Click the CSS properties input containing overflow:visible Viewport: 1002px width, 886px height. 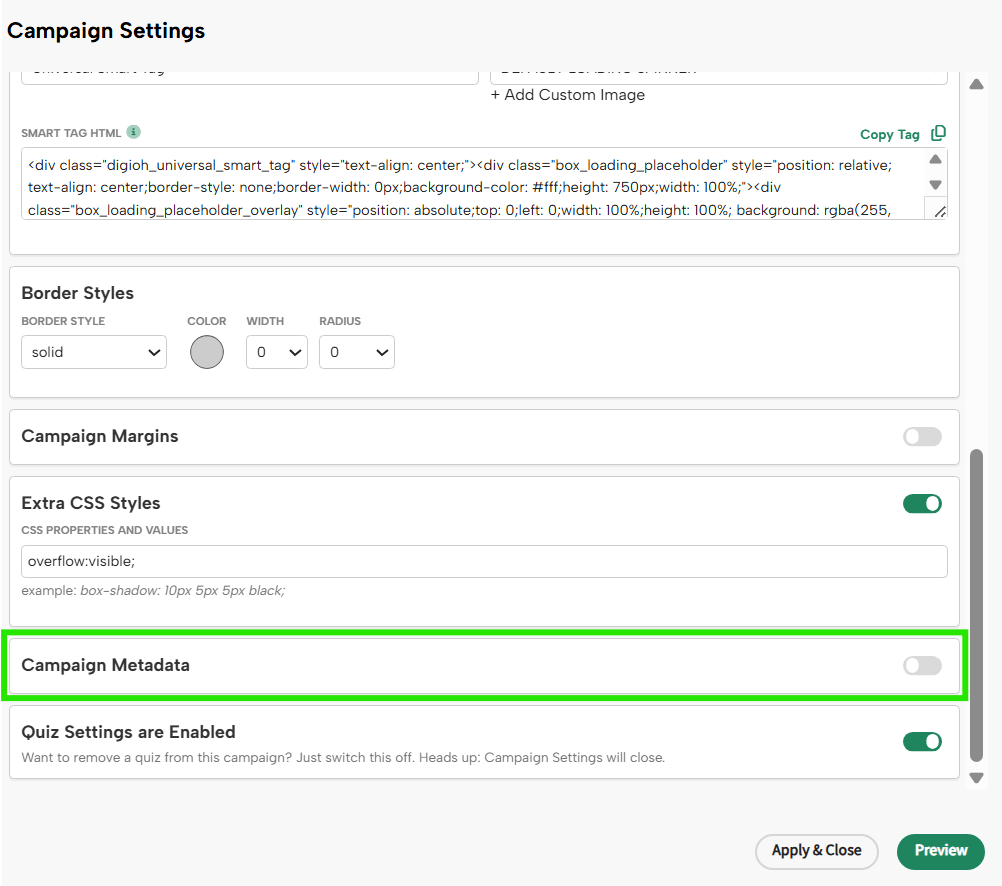pos(483,561)
